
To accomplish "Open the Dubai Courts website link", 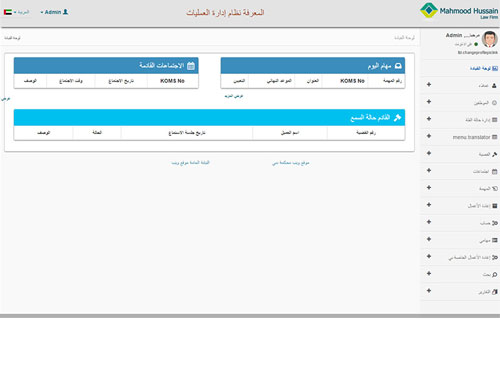I will [x=291, y=163].
